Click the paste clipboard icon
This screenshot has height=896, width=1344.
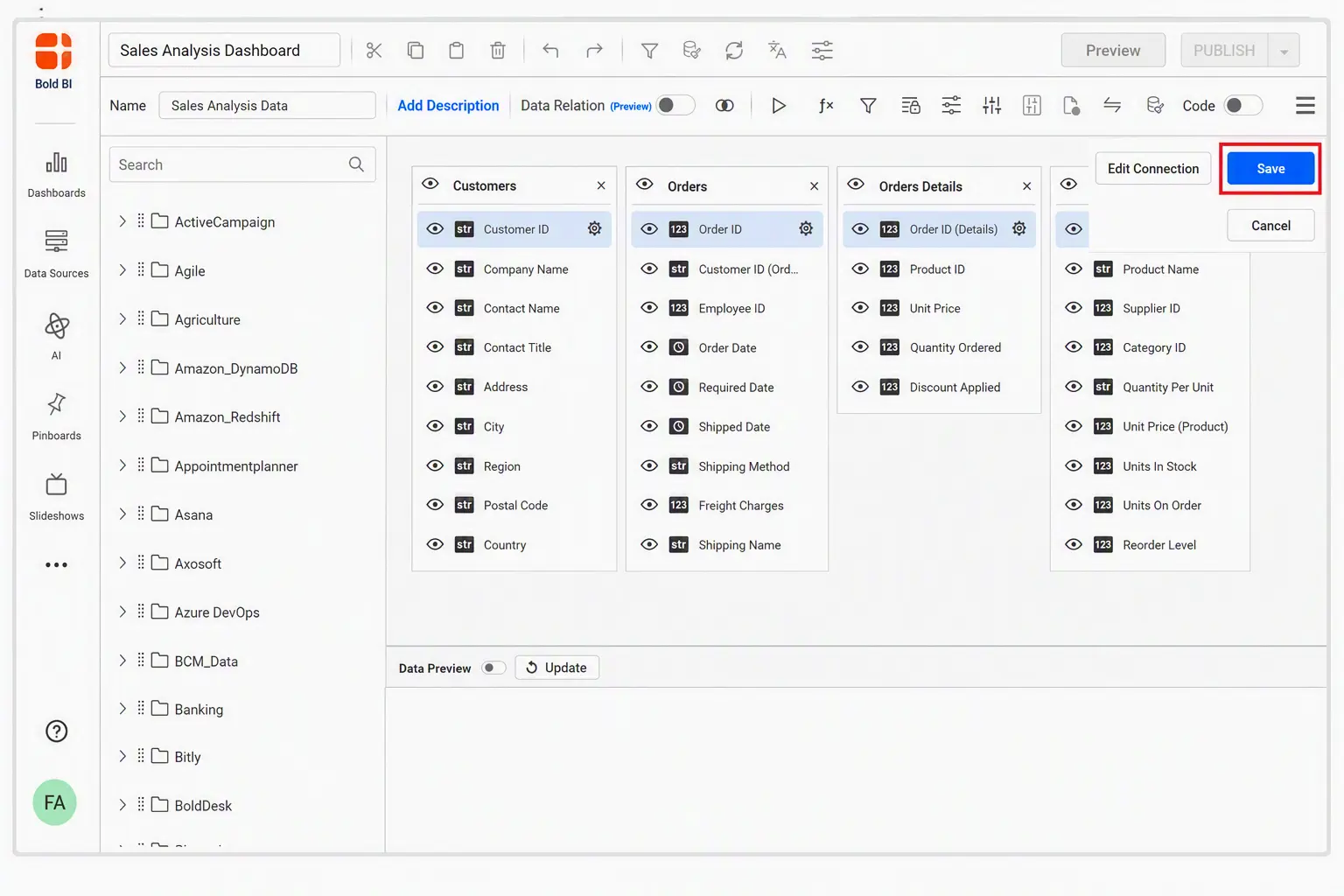[457, 51]
